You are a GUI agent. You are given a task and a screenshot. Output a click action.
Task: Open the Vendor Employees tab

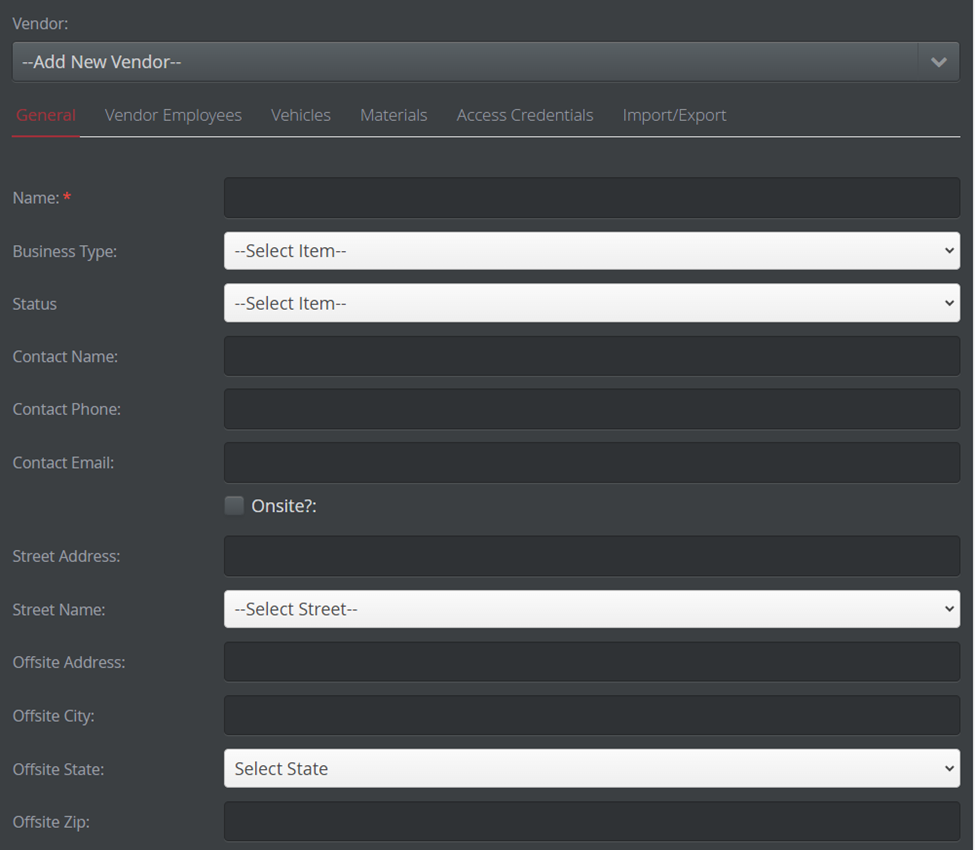[x=173, y=116]
